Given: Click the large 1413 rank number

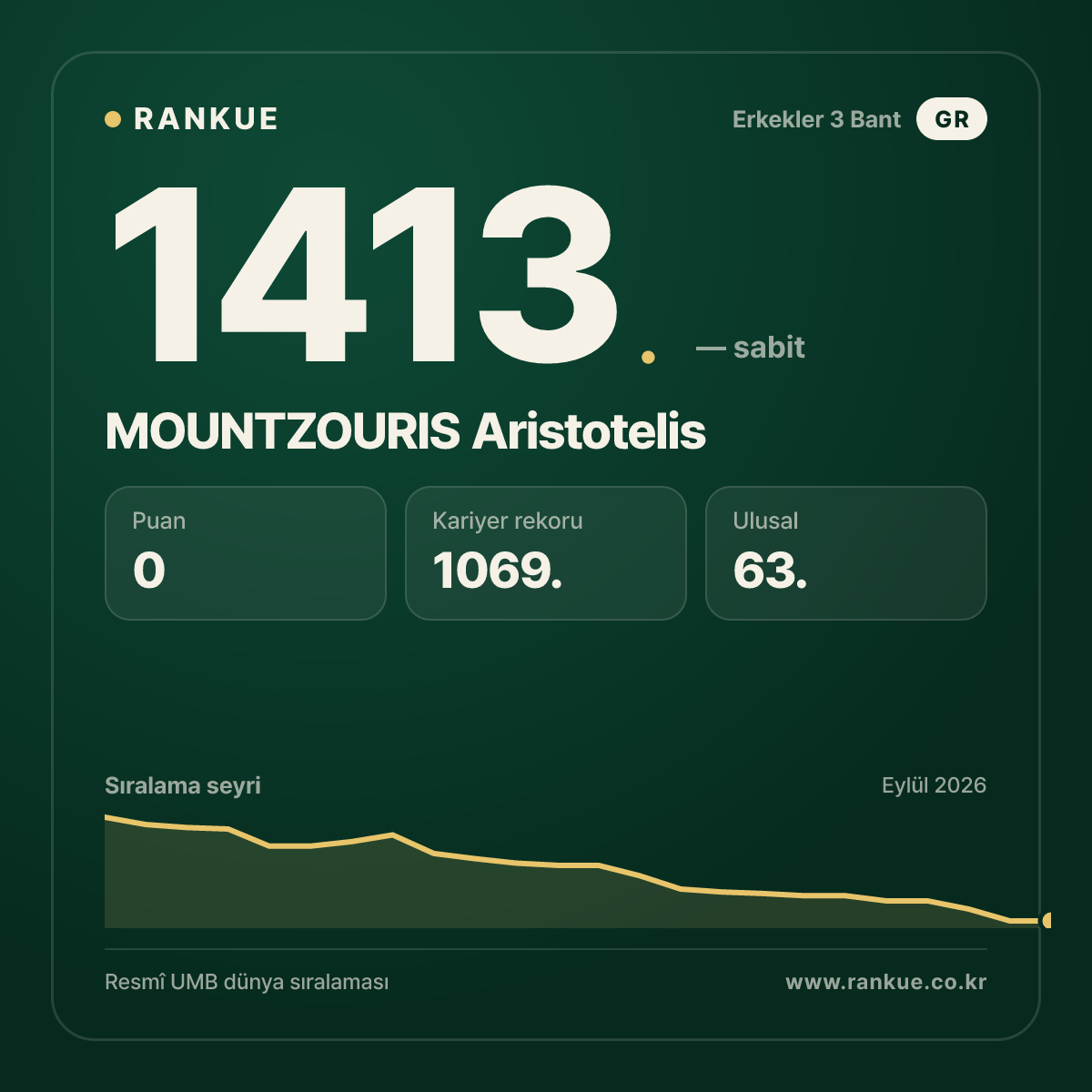Looking at the screenshot, I should click(x=366, y=273).
